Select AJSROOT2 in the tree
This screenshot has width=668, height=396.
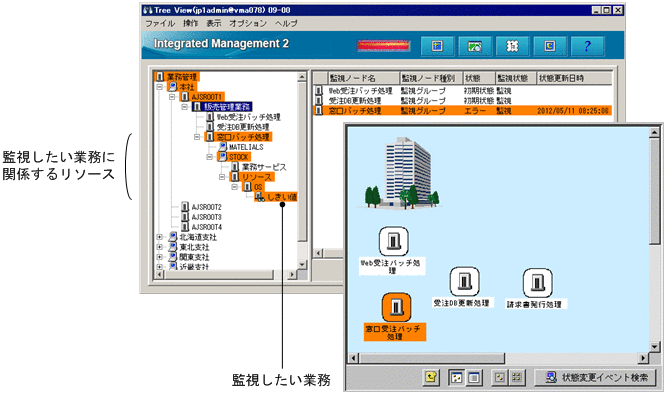[207, 207]
